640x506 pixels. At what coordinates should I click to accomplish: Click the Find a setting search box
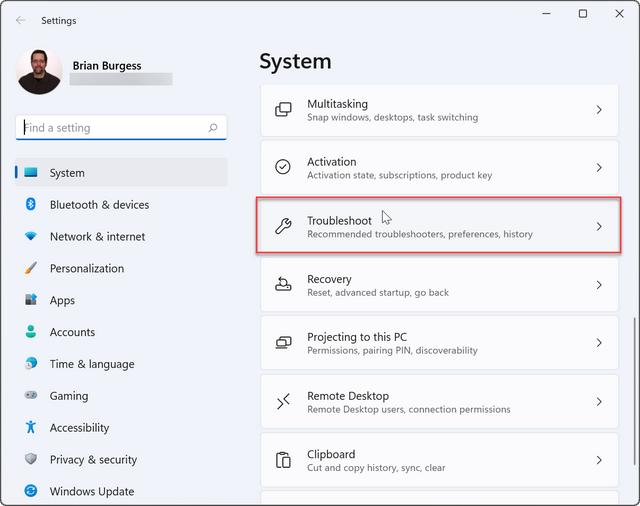pyautogui.click(x=121, y=128)
